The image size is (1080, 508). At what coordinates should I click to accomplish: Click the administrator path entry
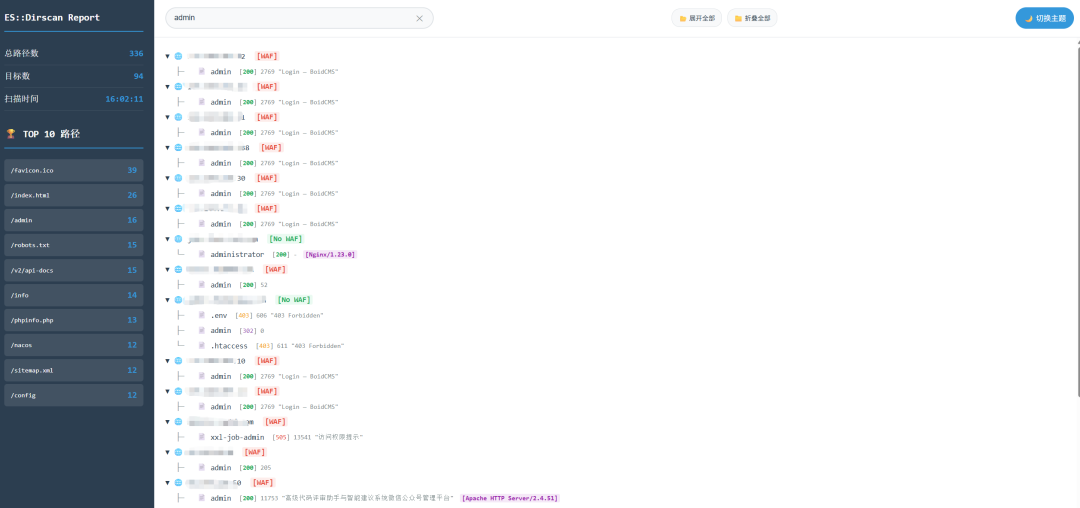[x=237, y=255]
